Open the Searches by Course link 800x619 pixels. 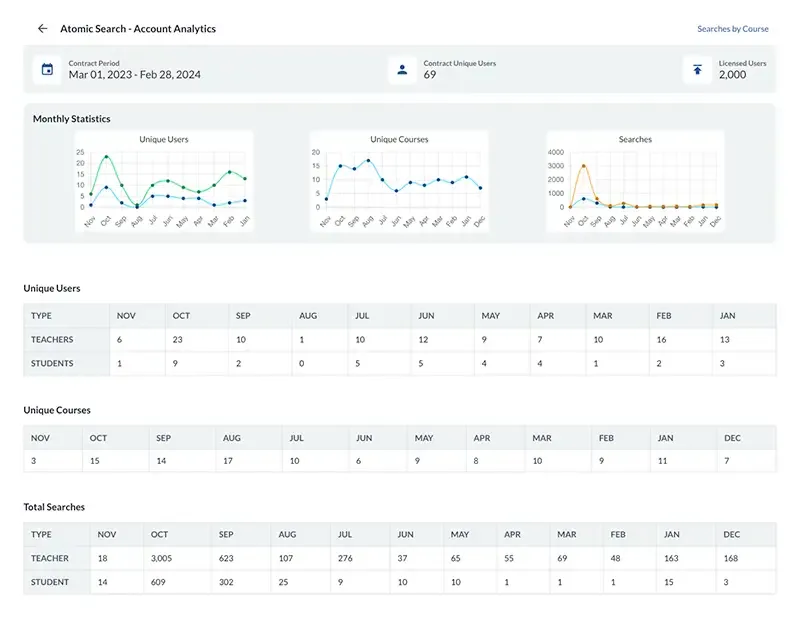[733, 29]
